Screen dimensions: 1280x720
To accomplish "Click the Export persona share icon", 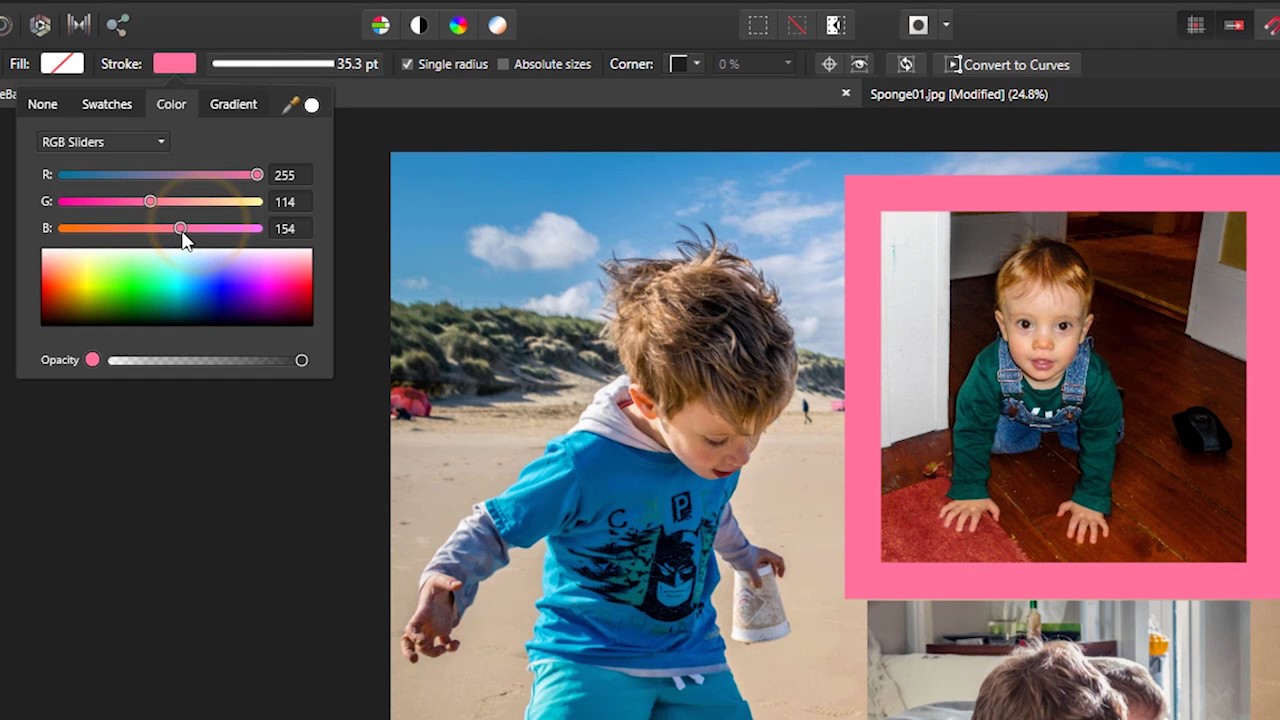I will pyautogui.click(x=117, y=25).
